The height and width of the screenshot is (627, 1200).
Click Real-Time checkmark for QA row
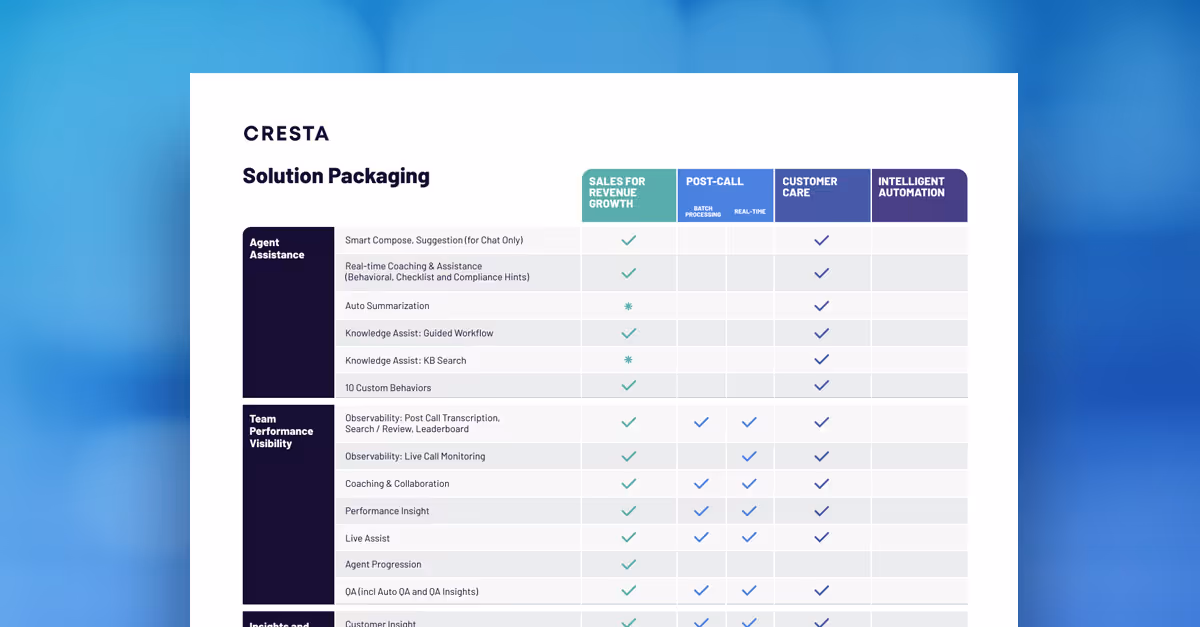(749, 591)
